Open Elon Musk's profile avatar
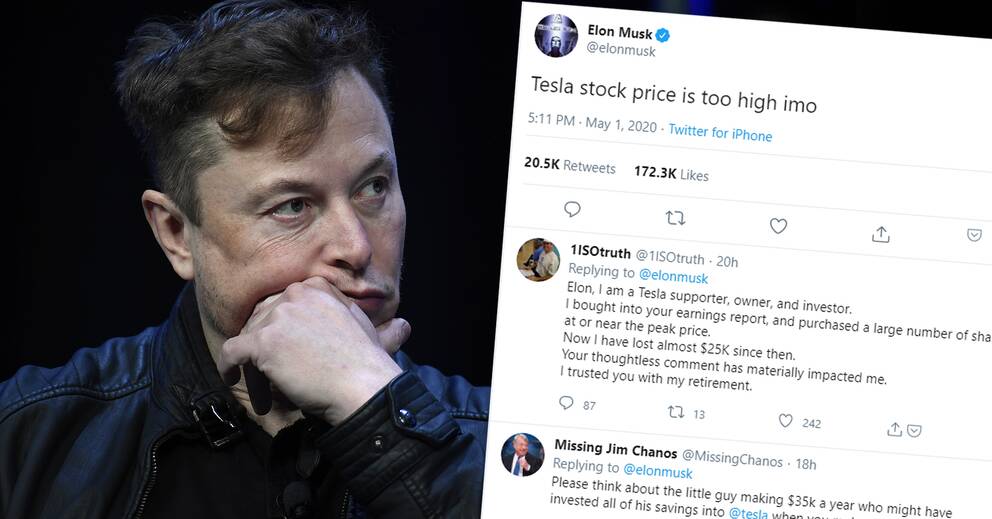Image resolution: width=992 pixels, height=519 pixels. (x=556, y=36)
